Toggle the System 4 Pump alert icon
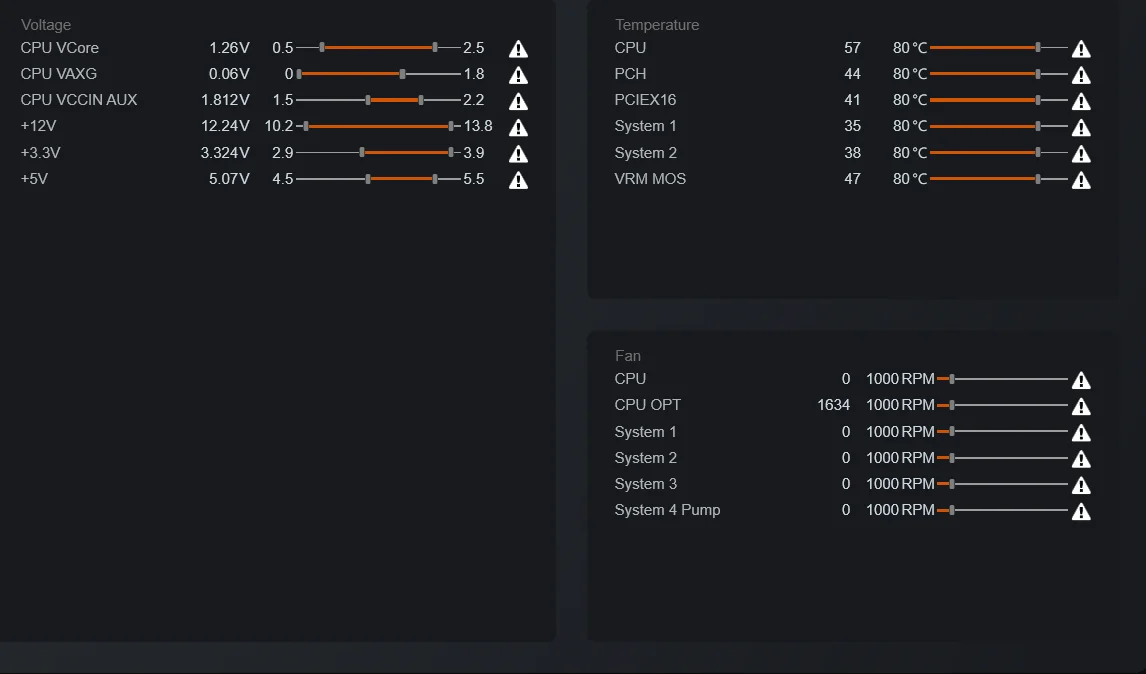The width and height of the screenshot is (1146, 674). point(1081,512)
